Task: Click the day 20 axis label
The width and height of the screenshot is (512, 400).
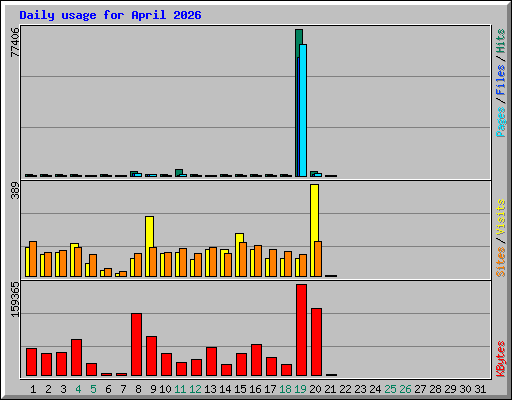Action: tap(315, 389)
